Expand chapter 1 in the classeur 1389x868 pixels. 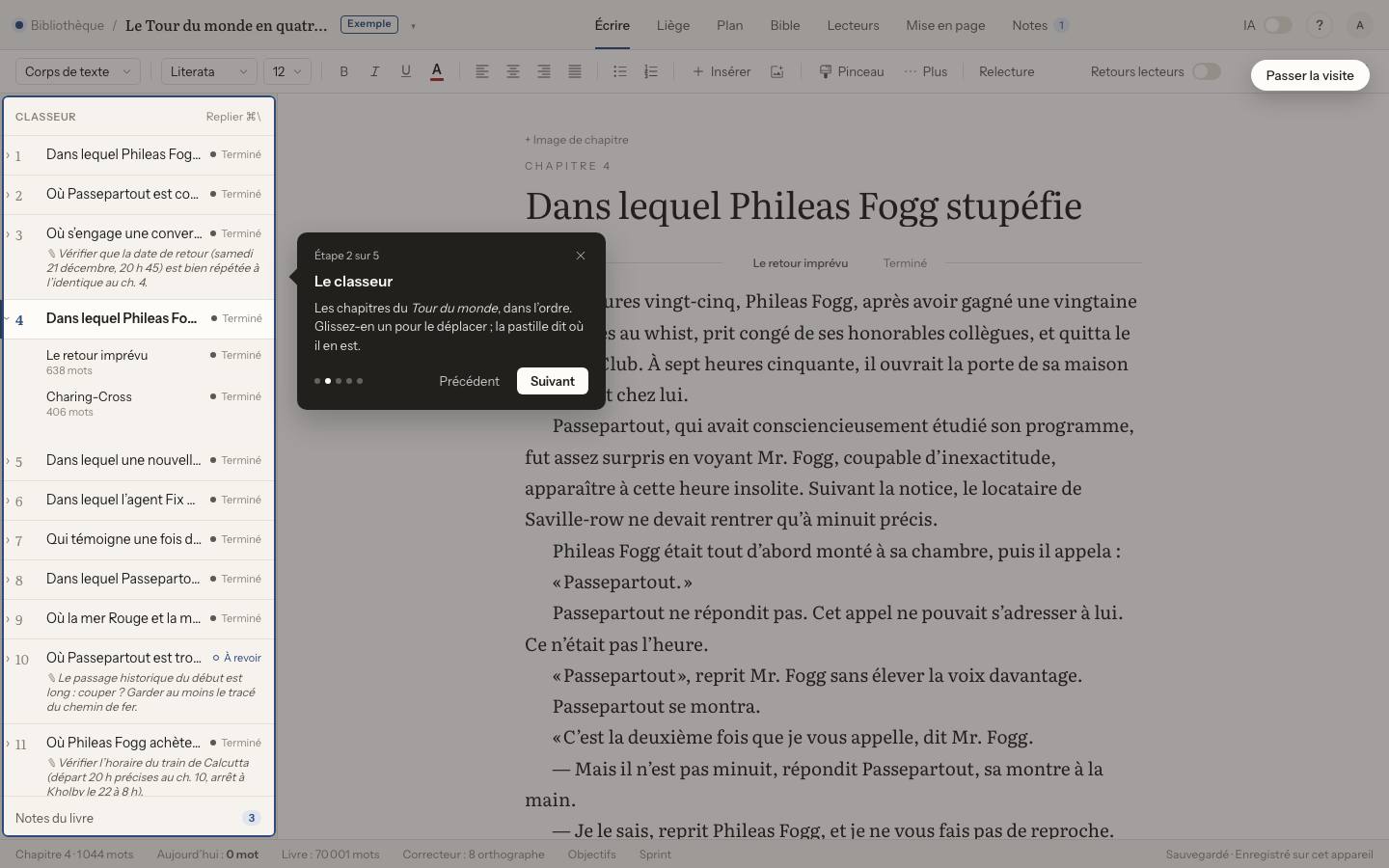click(8, 154)
